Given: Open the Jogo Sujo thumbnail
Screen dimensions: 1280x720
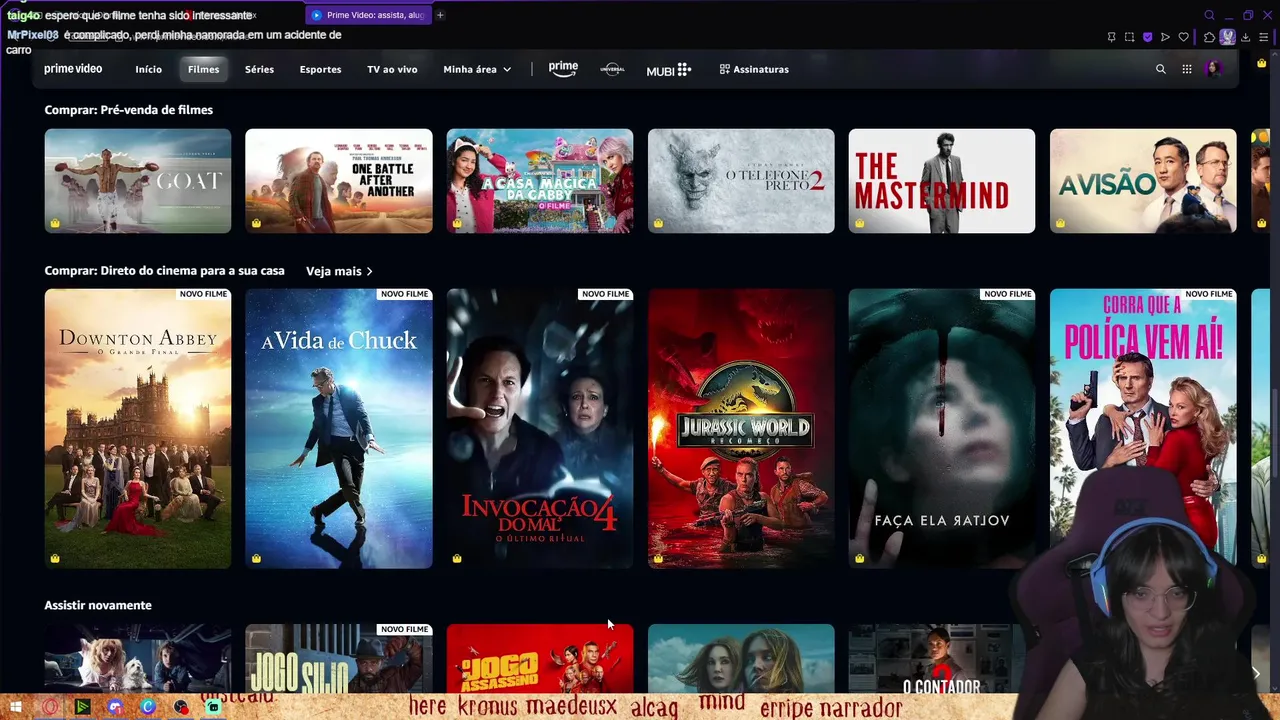Looking at the screenshot, I should pyautogui.click(x=339, y=659).
